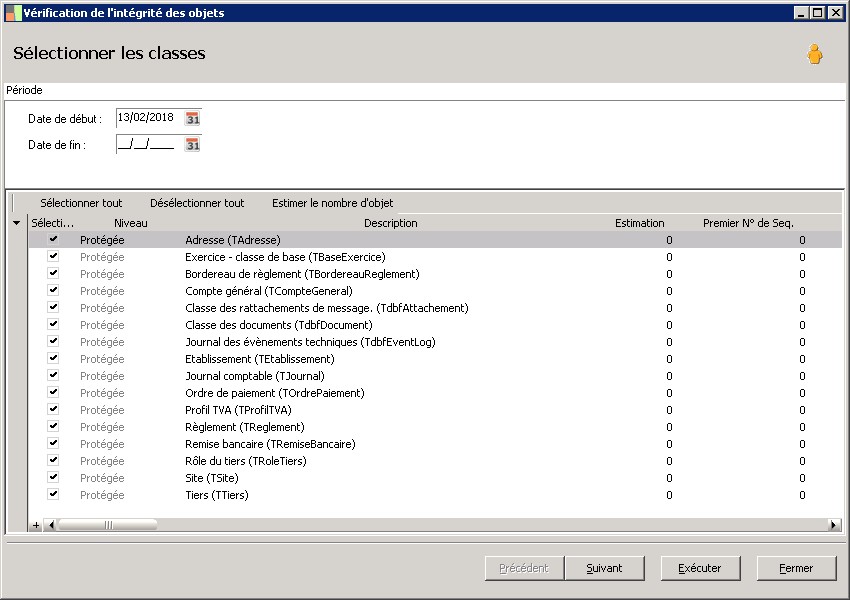Screen dimensions: 850x600
Task: Sort by the Description column header
Action: 390,223
